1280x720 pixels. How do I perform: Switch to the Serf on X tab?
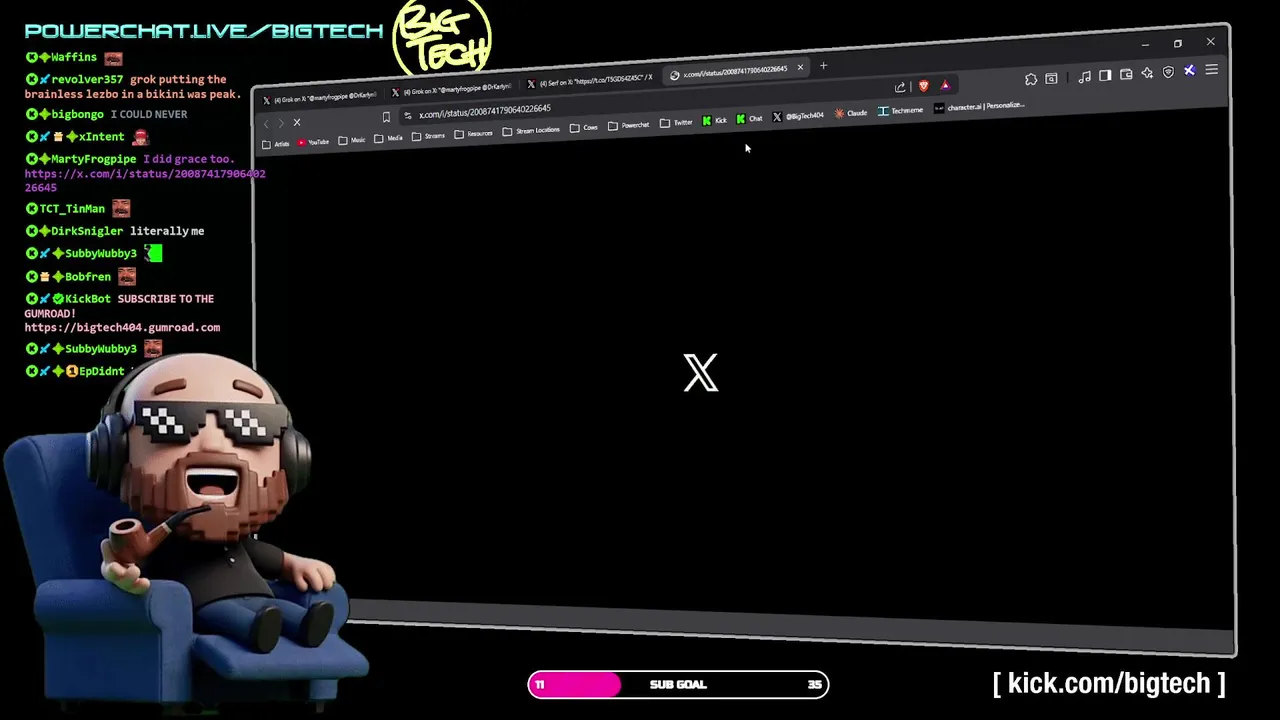(590, 81)
